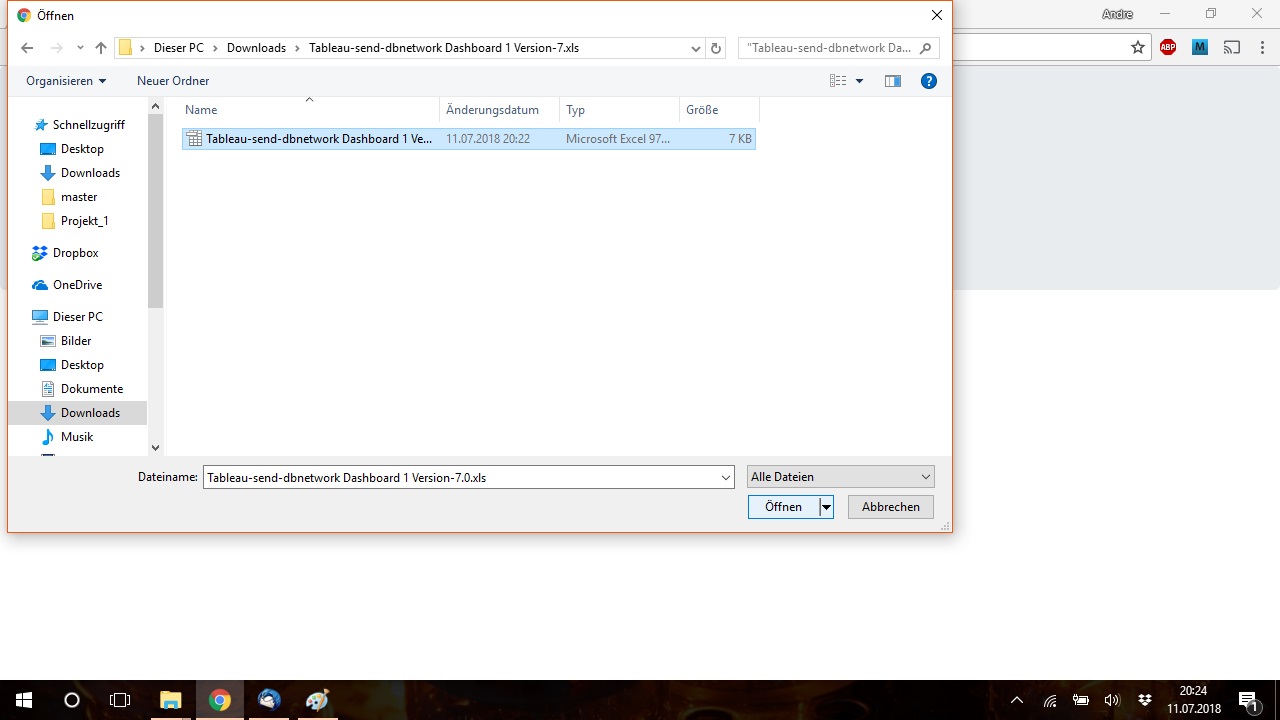
Task: Click the Abbrechen button
Action: click(890, 507)
